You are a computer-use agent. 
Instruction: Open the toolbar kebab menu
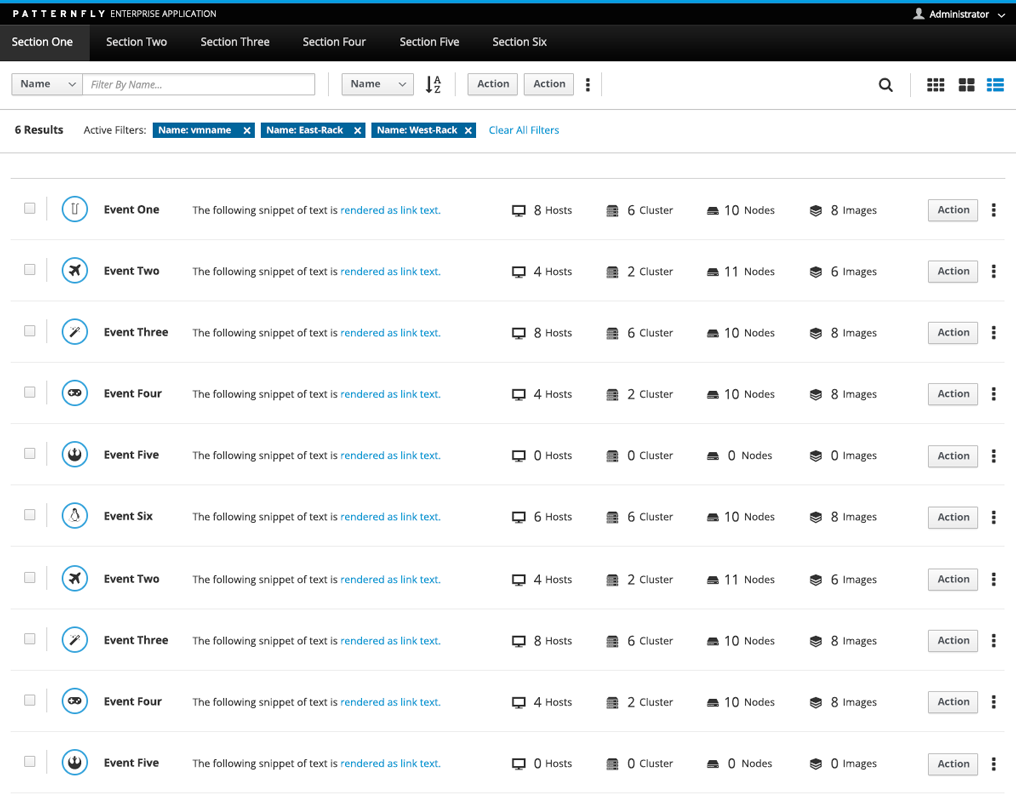[x=588, y=85]
